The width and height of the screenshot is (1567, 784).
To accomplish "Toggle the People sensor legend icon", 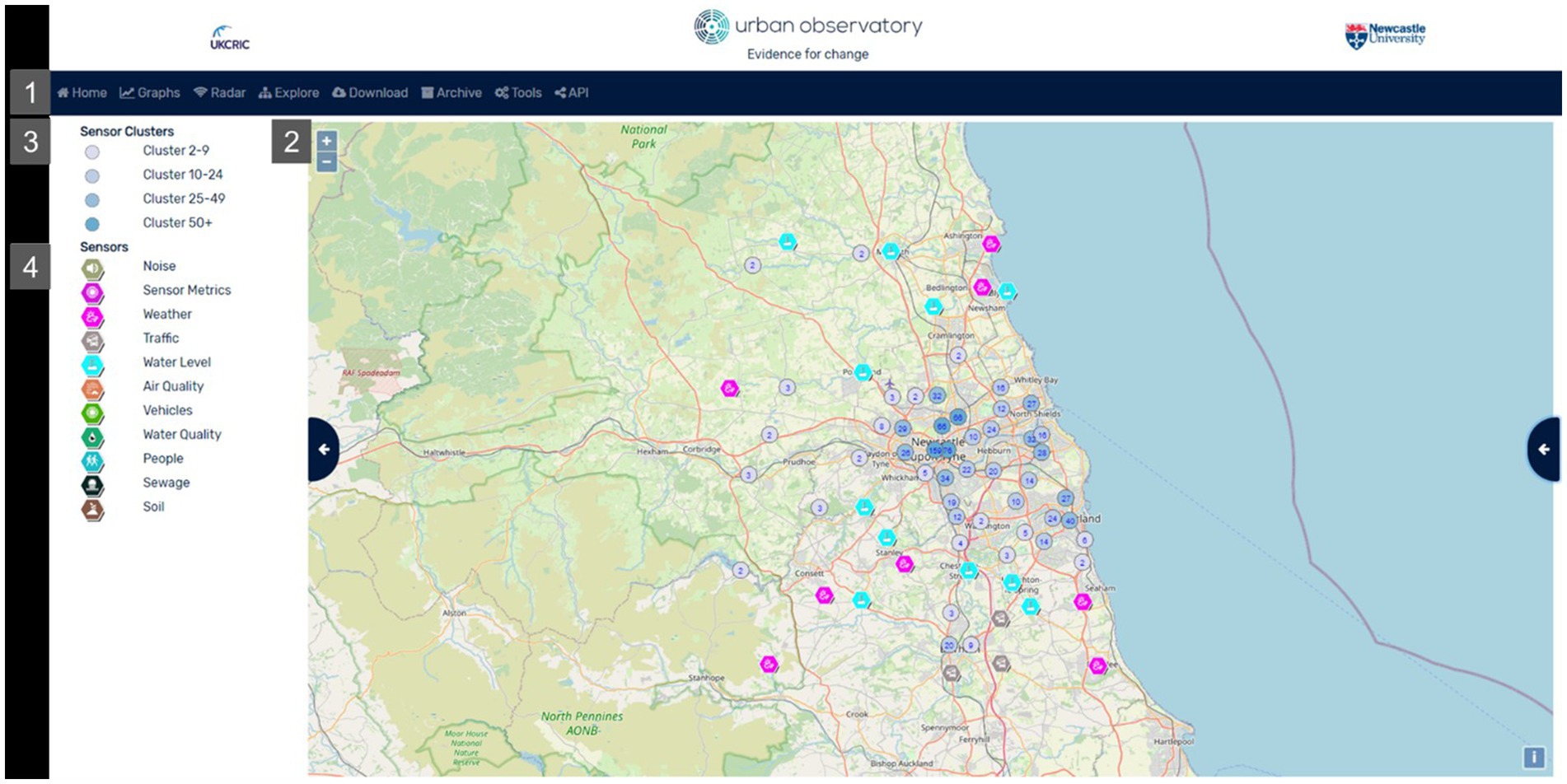I will click(92, 461).
